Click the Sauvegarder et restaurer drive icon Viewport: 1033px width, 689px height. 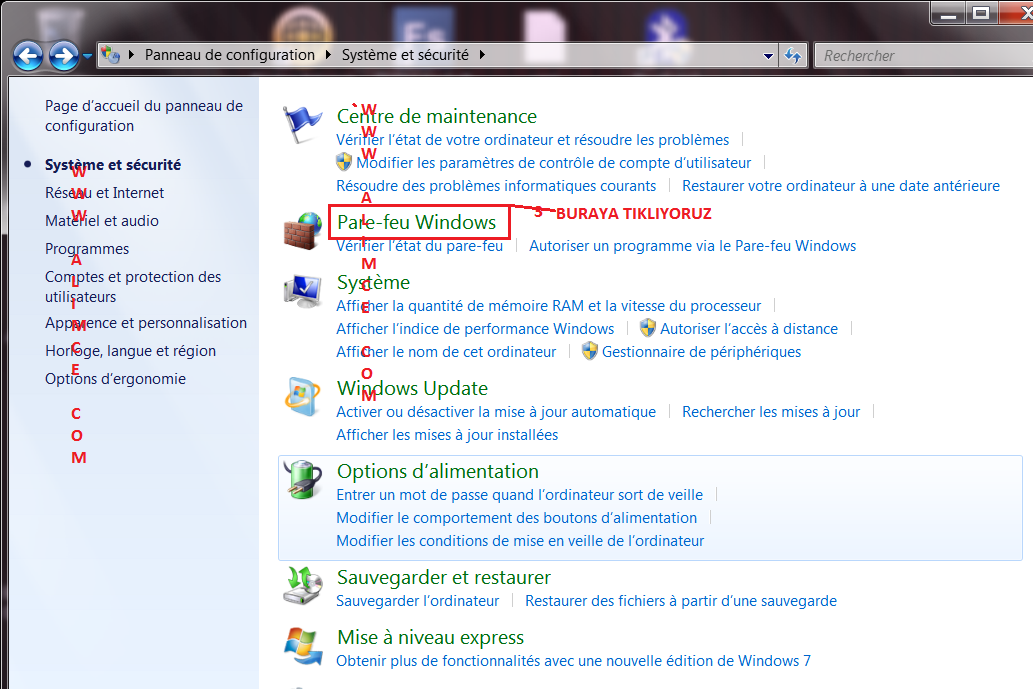[x=302, y=586]
